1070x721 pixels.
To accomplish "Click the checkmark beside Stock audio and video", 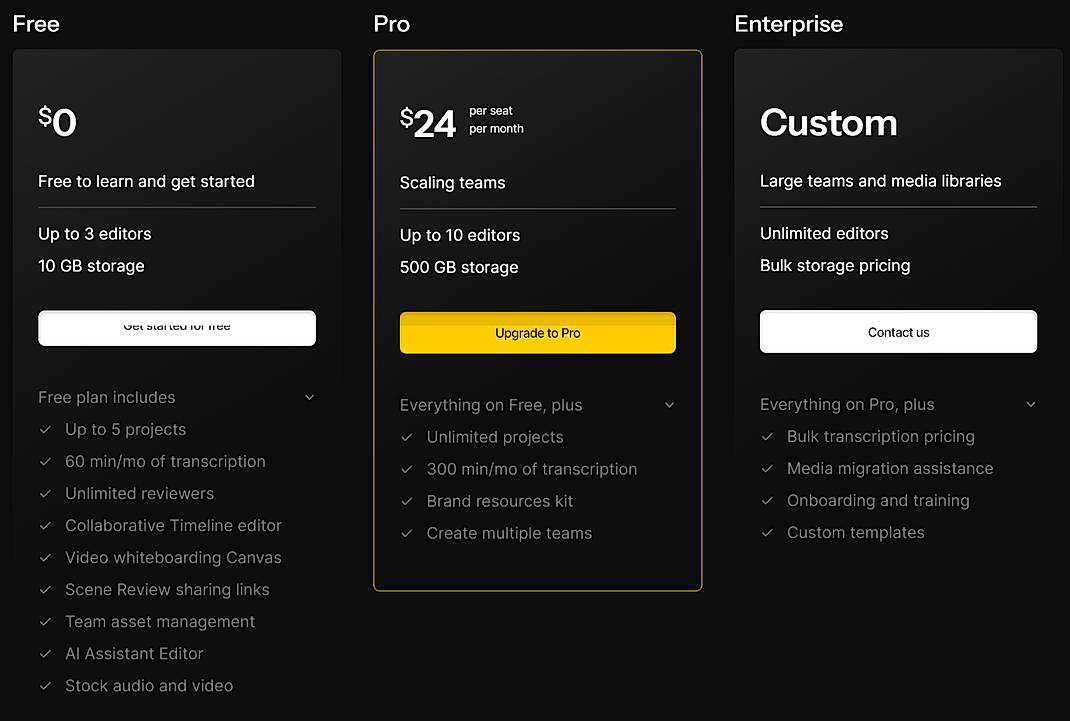I will 45,685.
